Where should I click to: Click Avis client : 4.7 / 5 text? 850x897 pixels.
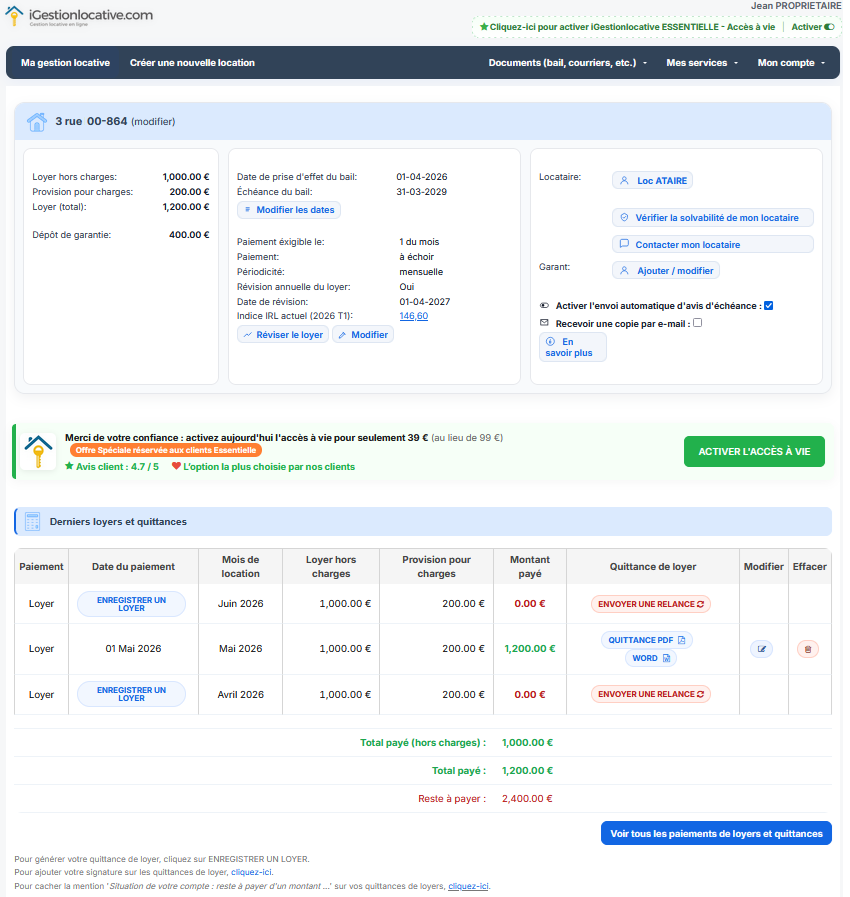(x=117, y=467)
